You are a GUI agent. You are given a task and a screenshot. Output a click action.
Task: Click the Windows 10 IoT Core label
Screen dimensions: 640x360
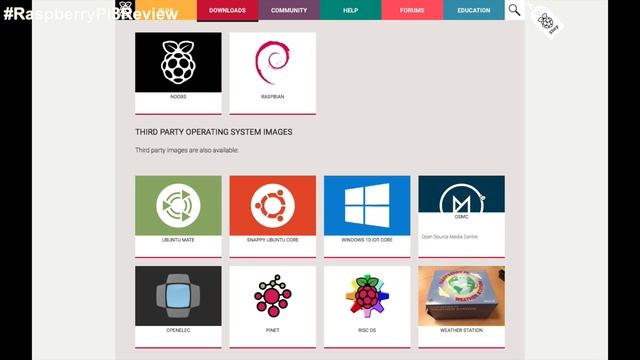click(367, 240)
